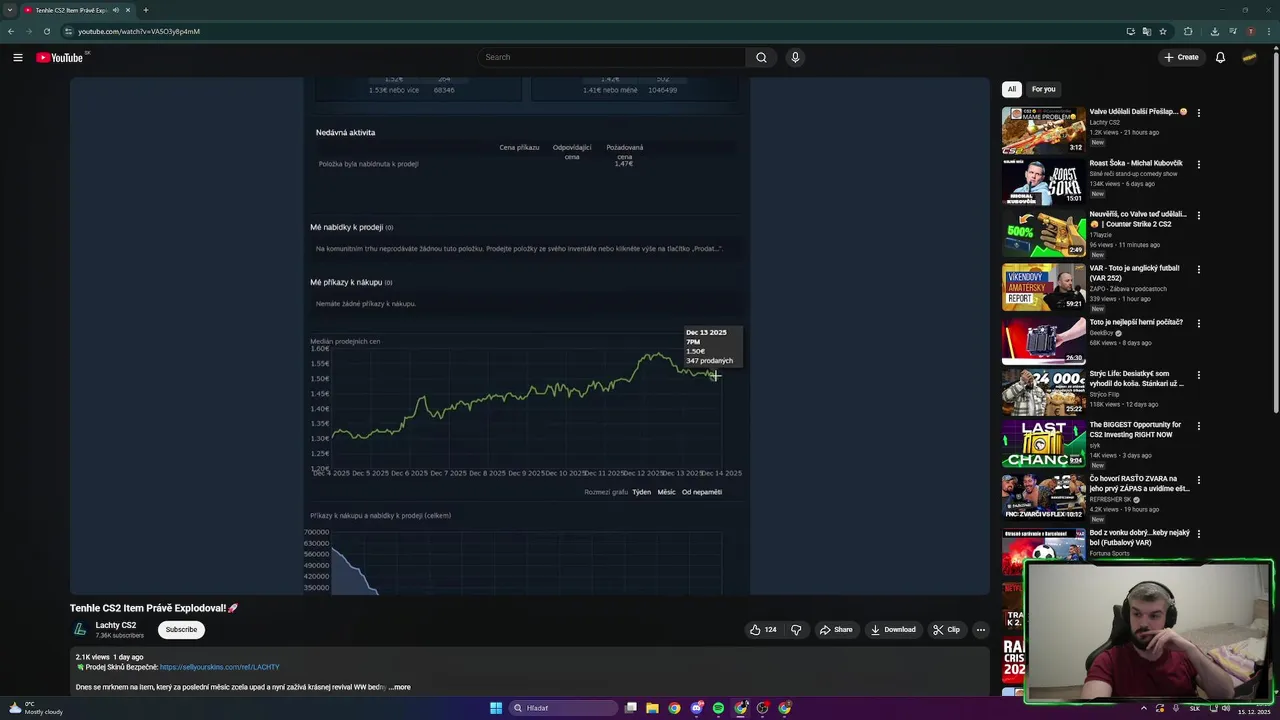The height and width of the screenshot is (720, 1280).
Task: Open options for VAR anglický futbal video
Action: click(1198, 270)
